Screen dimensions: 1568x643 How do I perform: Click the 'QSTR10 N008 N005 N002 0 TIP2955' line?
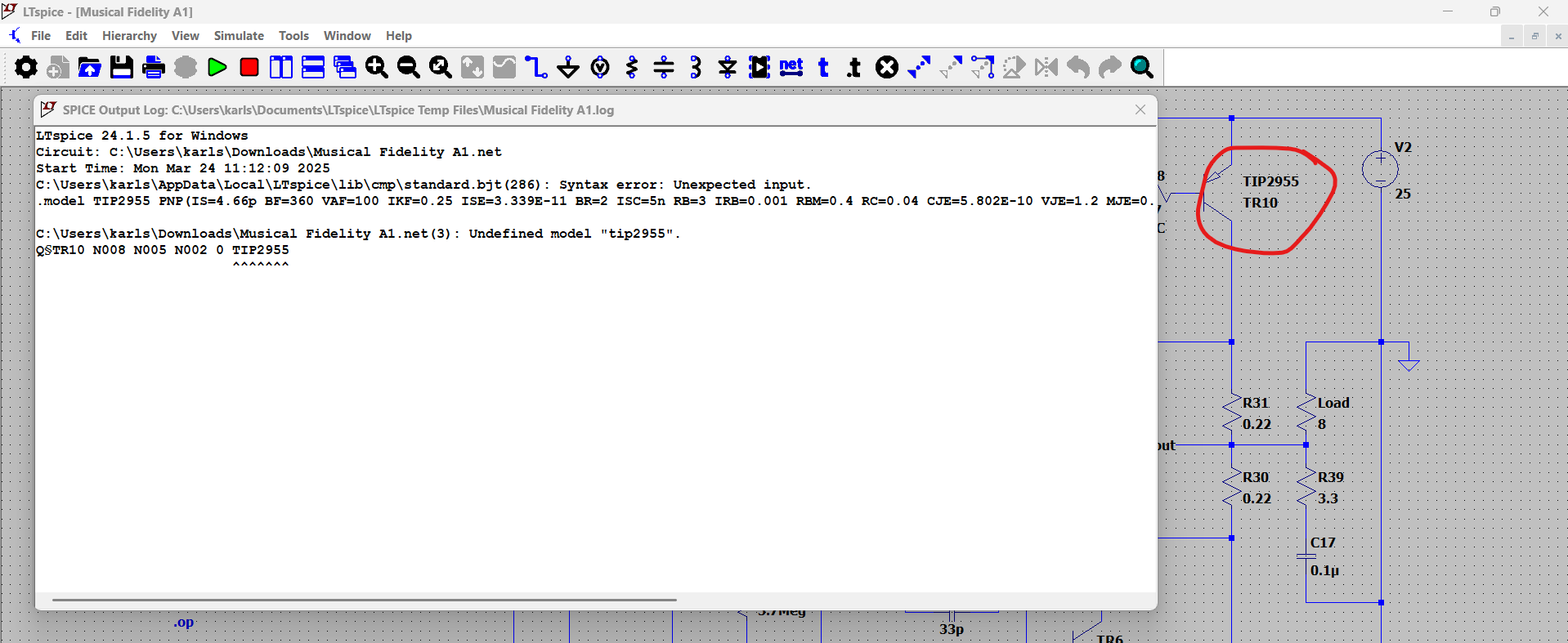pos(163,250)
